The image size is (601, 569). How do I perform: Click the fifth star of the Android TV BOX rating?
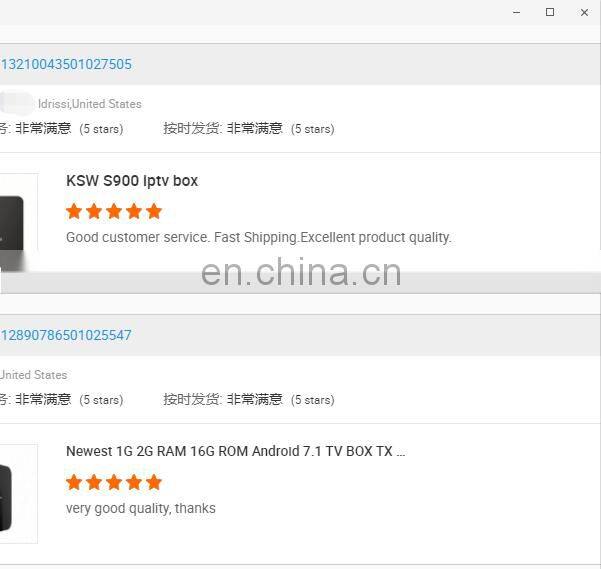click(x=154, y=482)
